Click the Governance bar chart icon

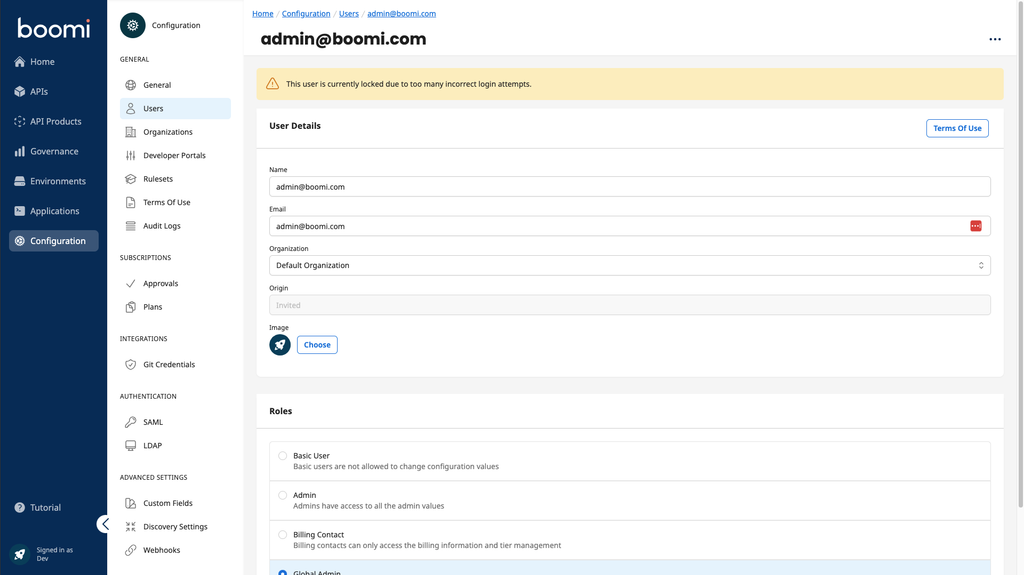20,152
